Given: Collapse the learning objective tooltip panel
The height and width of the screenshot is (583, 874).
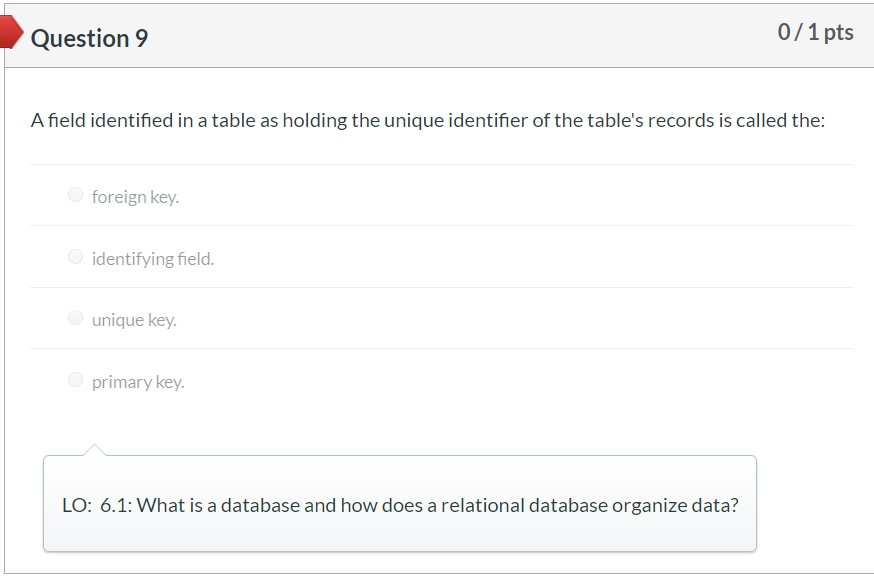Looking at the screenshot, I should pyautogui.click(x=399, y=504).
